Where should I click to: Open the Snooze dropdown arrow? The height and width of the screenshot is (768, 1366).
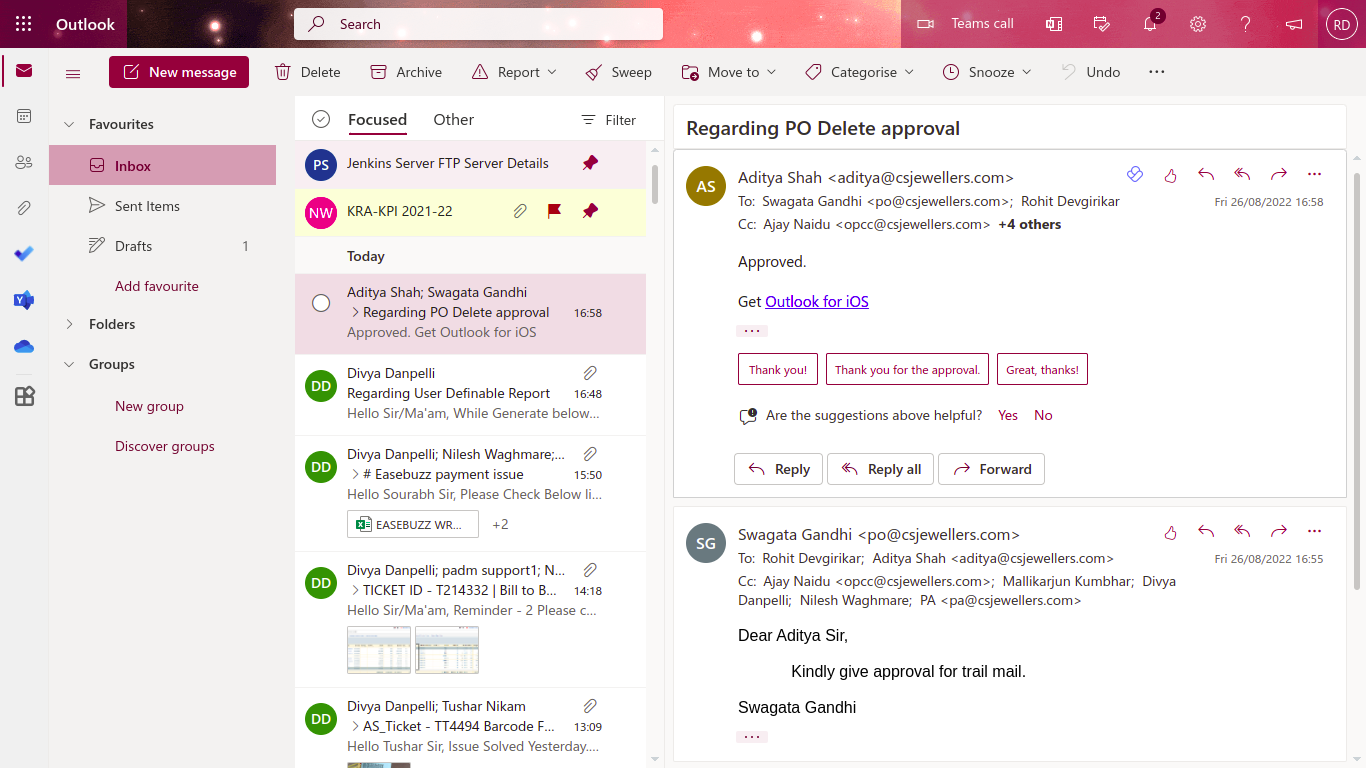click(1027, 72)
